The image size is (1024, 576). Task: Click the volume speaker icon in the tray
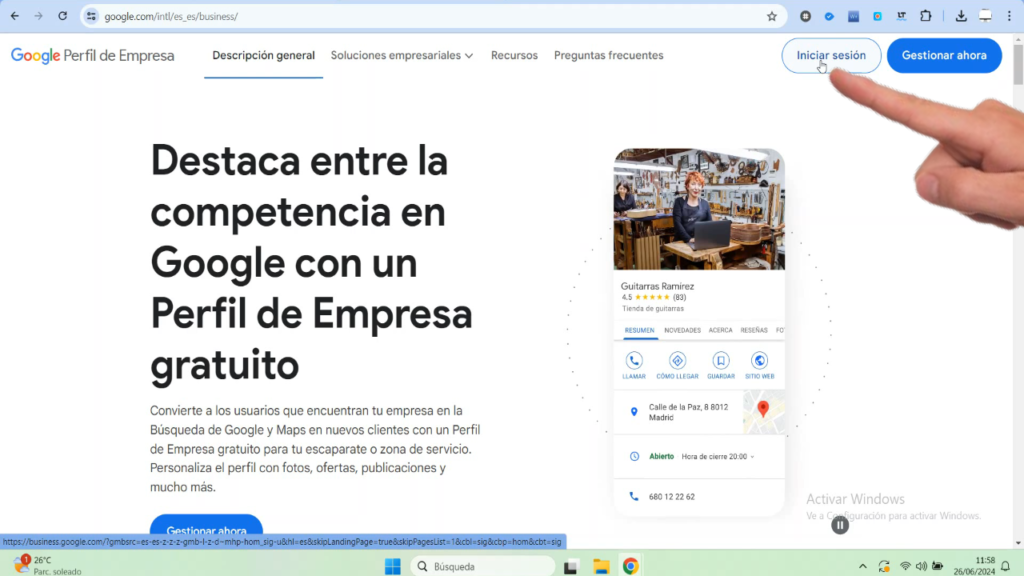(x=922, y=564)
